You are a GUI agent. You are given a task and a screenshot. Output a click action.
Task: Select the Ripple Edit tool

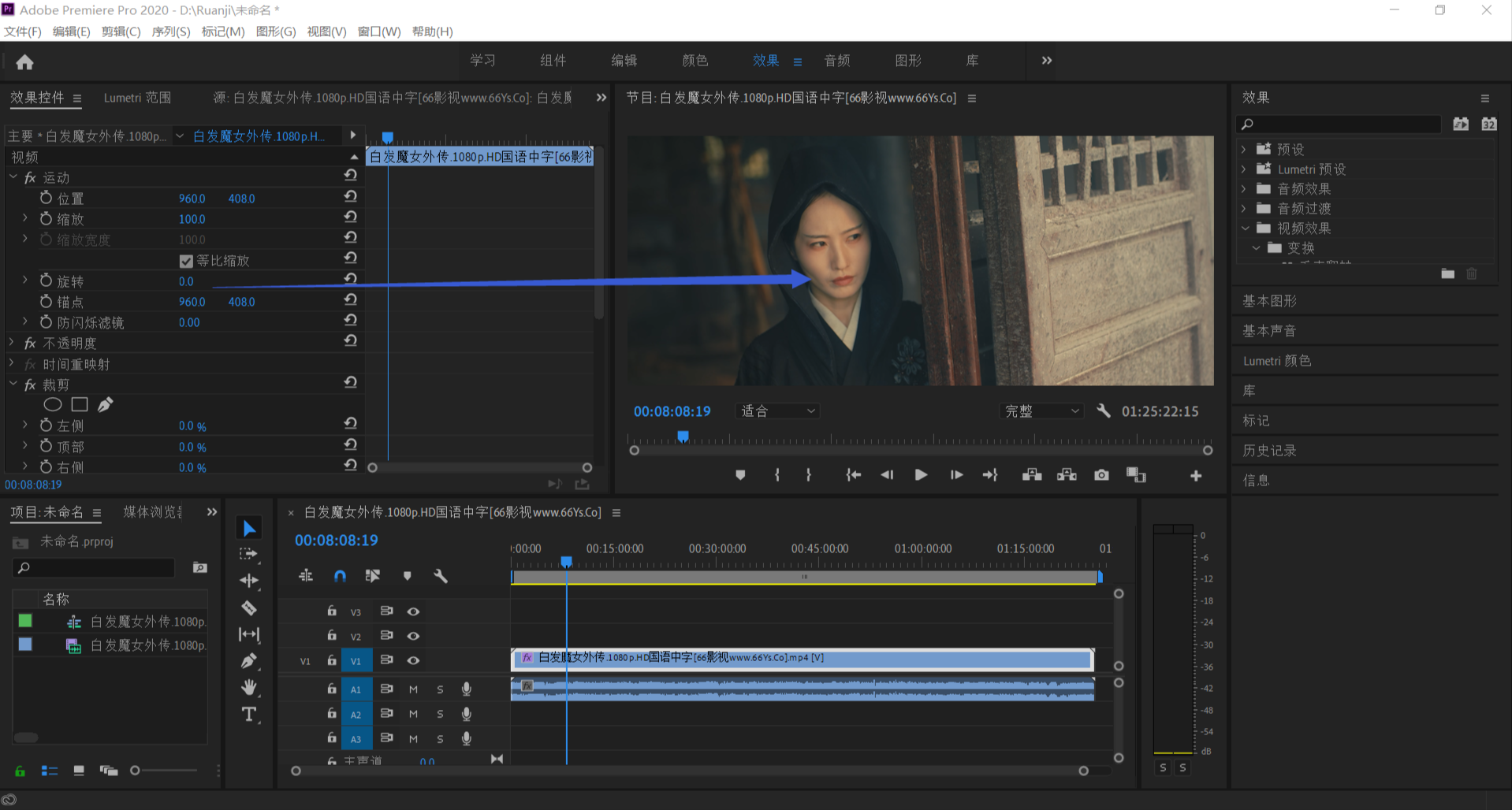coord(249,581)
